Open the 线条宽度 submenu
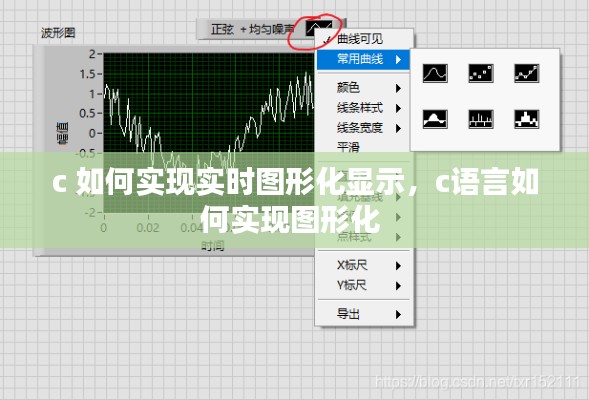This screenshot has height=400, width=589. click(364, 128)
